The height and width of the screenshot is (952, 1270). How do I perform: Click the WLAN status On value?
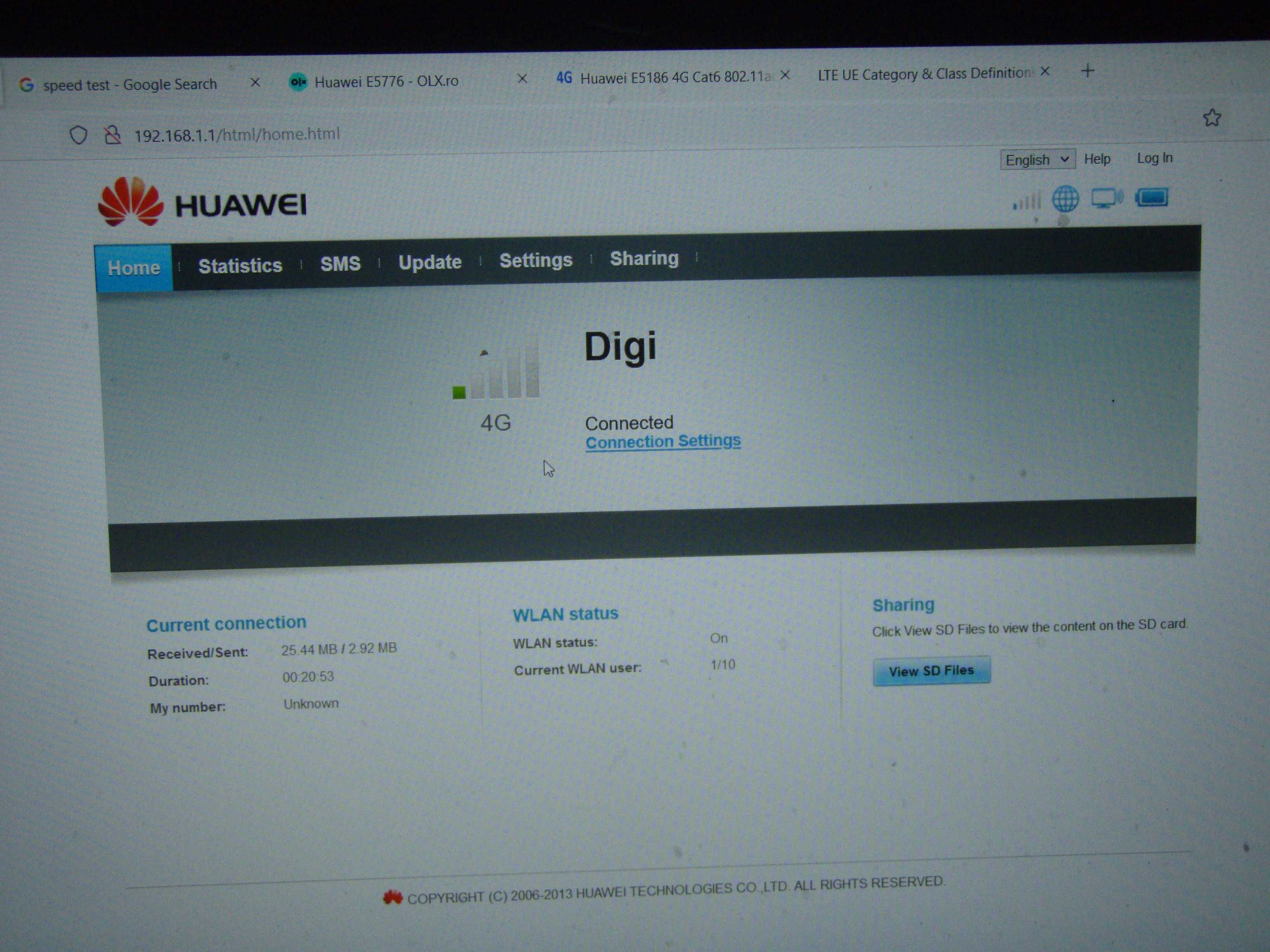pos(719,639)
